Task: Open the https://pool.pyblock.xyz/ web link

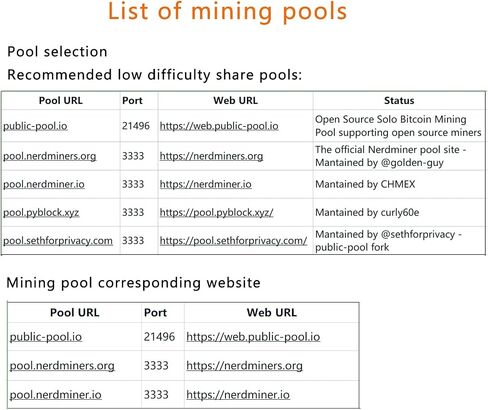Action: tap(217, 212)
